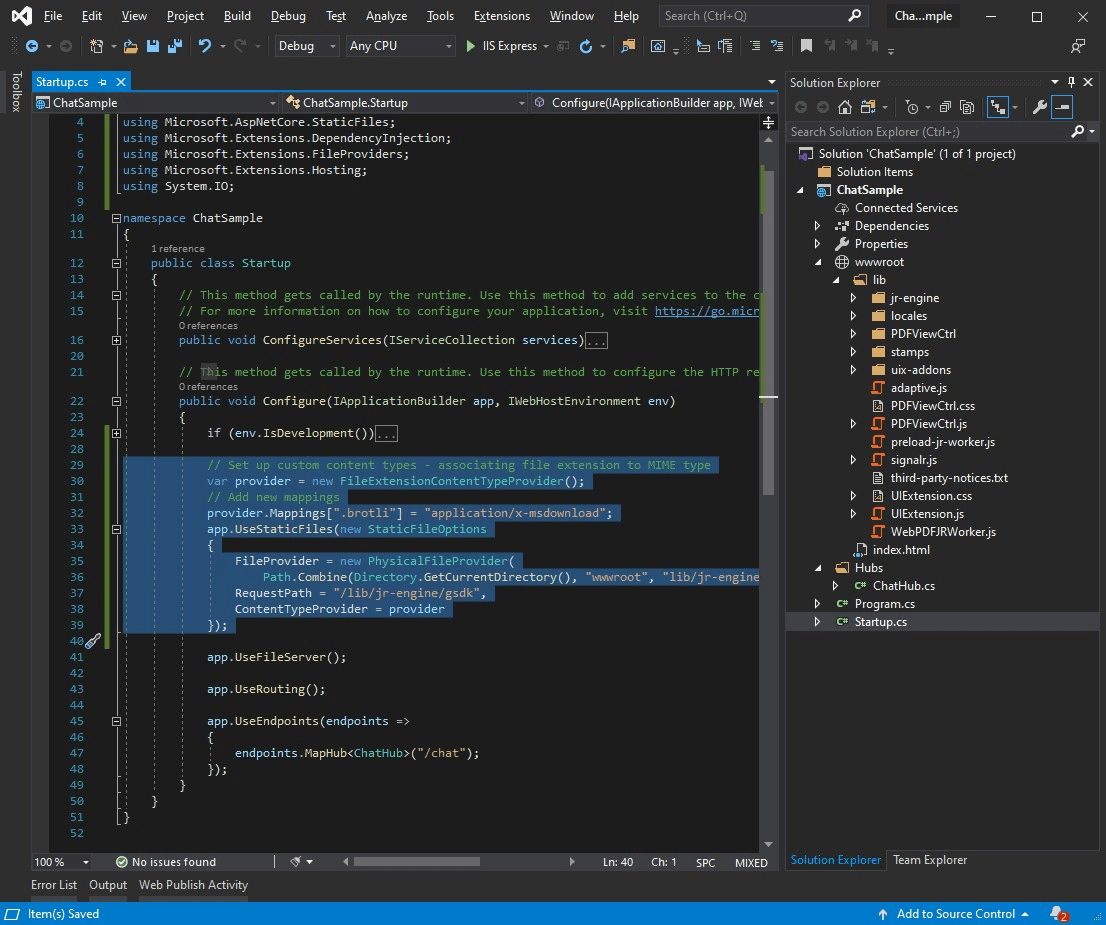Click Show All Files icon in Solution Explorer
The width and height of the screenshot is (1106, 925).
tap(967, 107)
